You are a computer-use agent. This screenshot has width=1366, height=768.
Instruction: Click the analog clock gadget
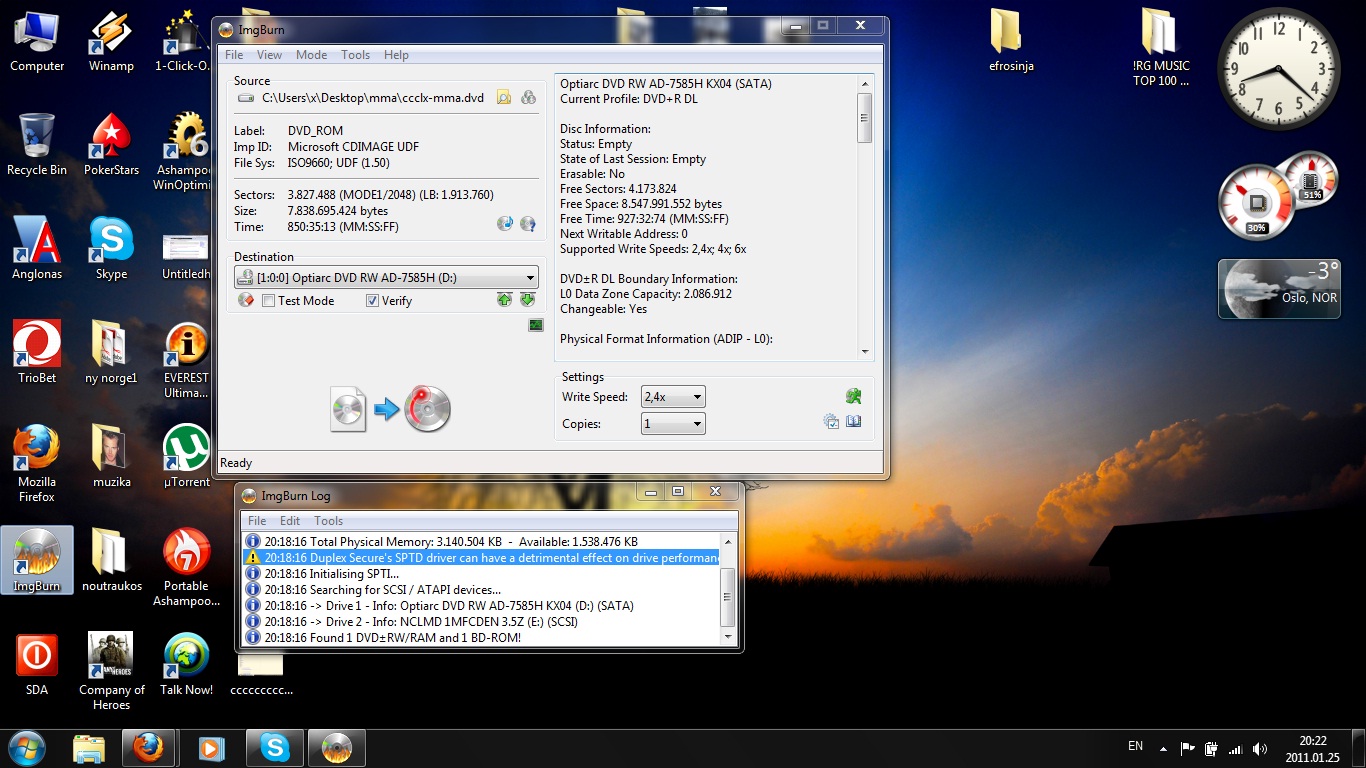point(1278,68)
